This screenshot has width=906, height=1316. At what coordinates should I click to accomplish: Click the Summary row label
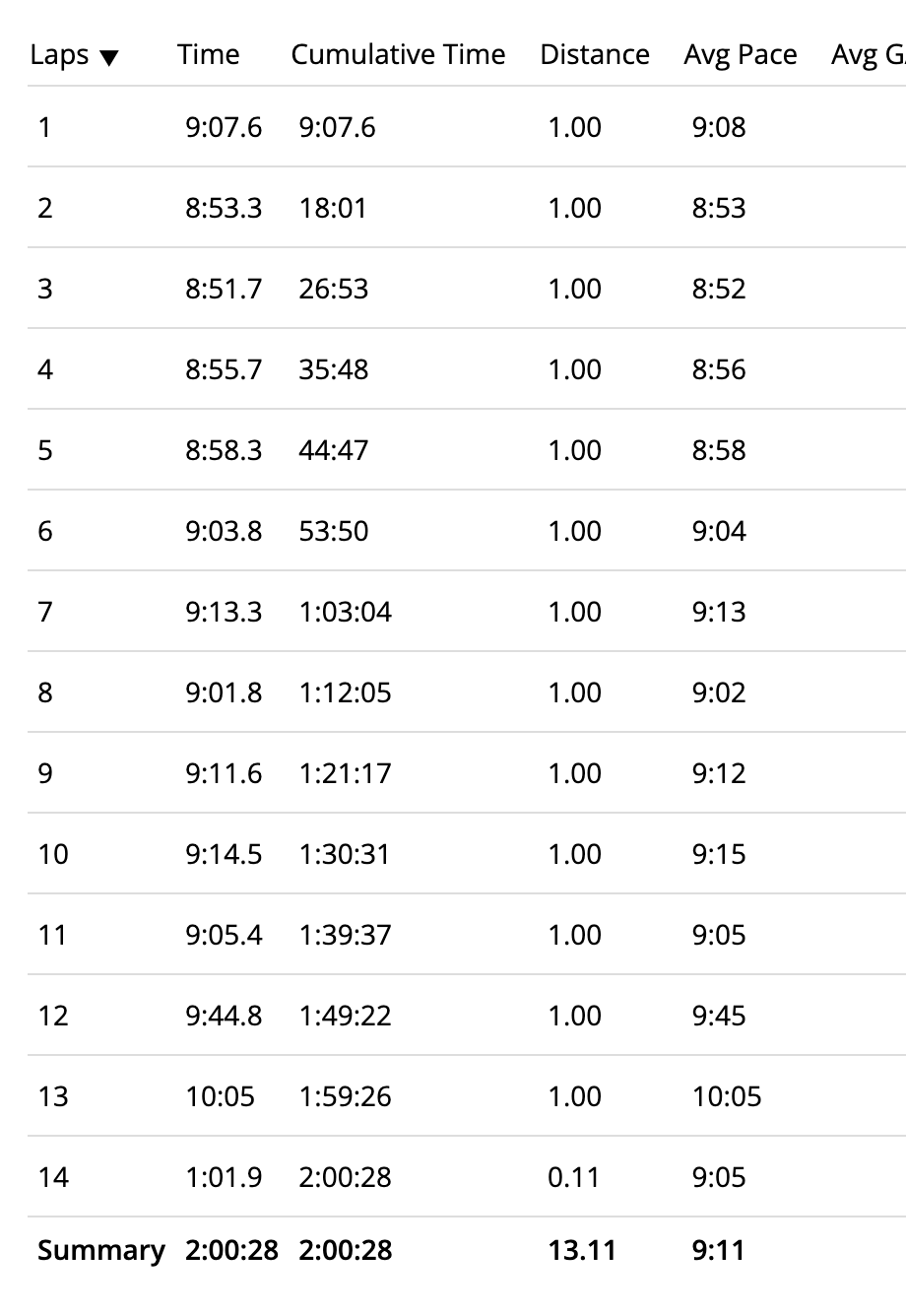pyautogui.click(x=100, y=1251)
